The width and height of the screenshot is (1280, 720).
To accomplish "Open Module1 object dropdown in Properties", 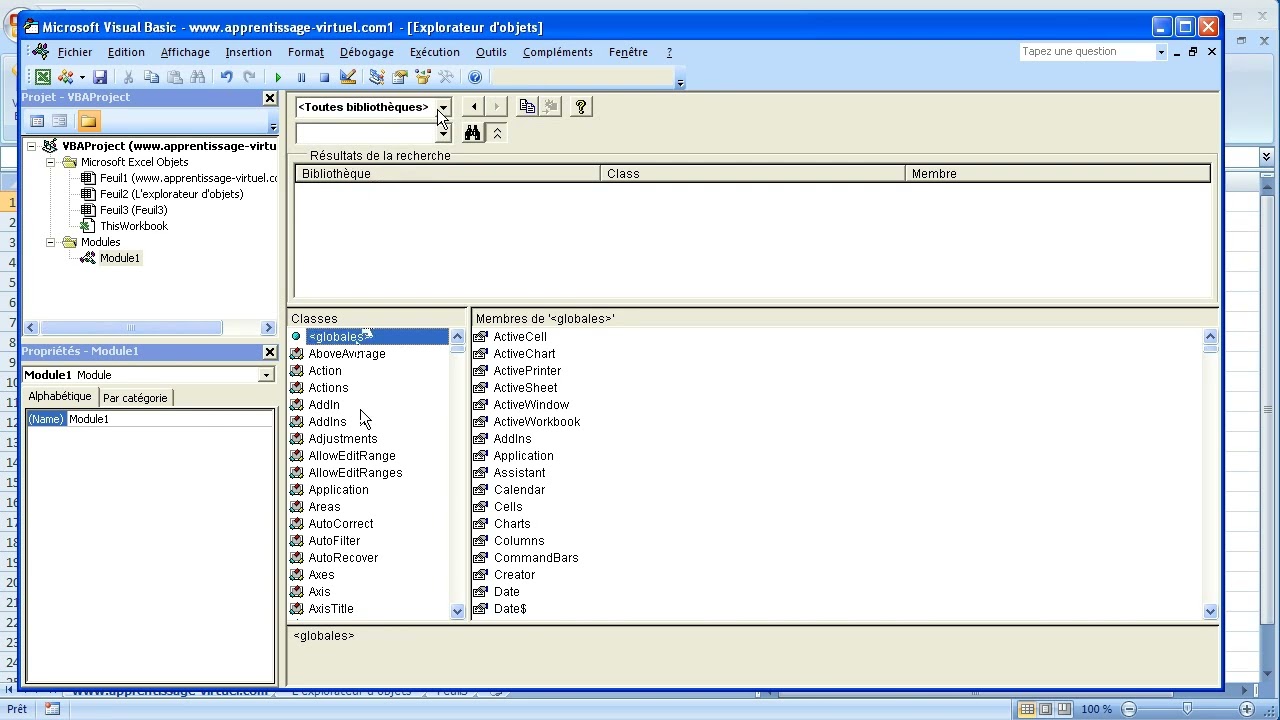I will pyautogui.click(x=266, y=375).
